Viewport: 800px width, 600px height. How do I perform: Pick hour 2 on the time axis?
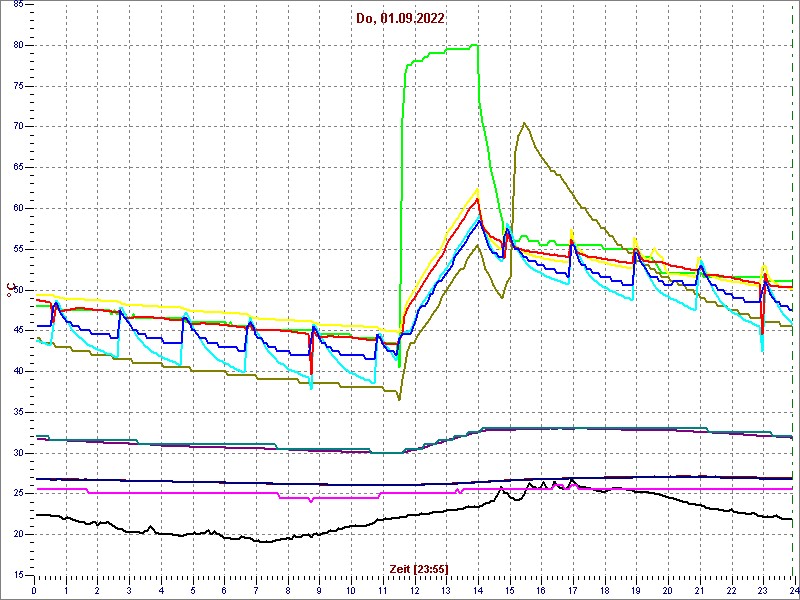click(97, 590)
